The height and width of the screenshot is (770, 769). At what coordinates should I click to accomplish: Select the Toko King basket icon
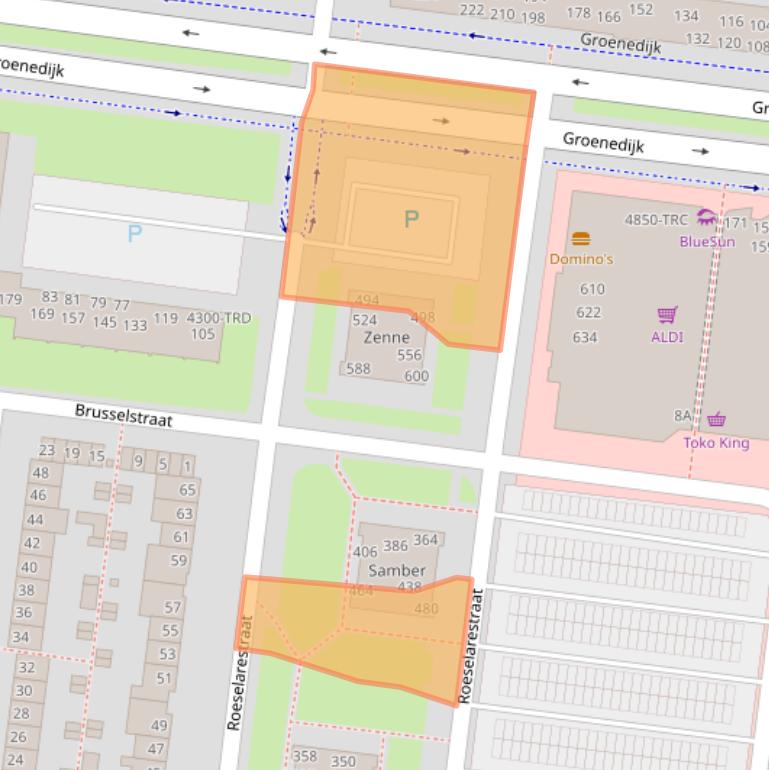[x=716, y=420]
